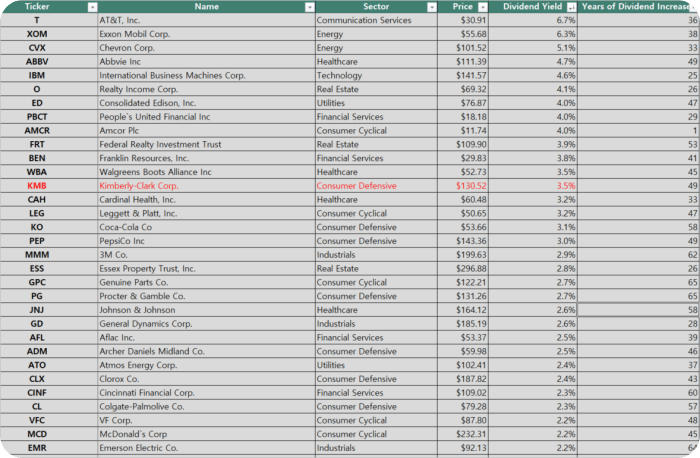
Task: Open the Sector column filter dropdown
Action: click(432, 7)
